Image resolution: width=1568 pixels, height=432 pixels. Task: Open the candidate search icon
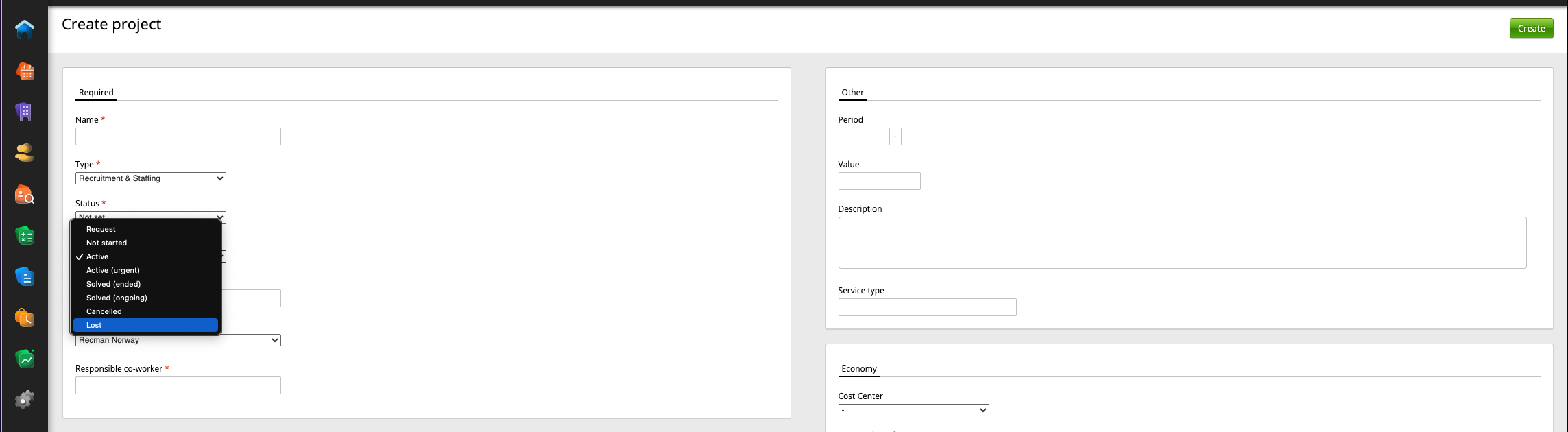point(25,195)
